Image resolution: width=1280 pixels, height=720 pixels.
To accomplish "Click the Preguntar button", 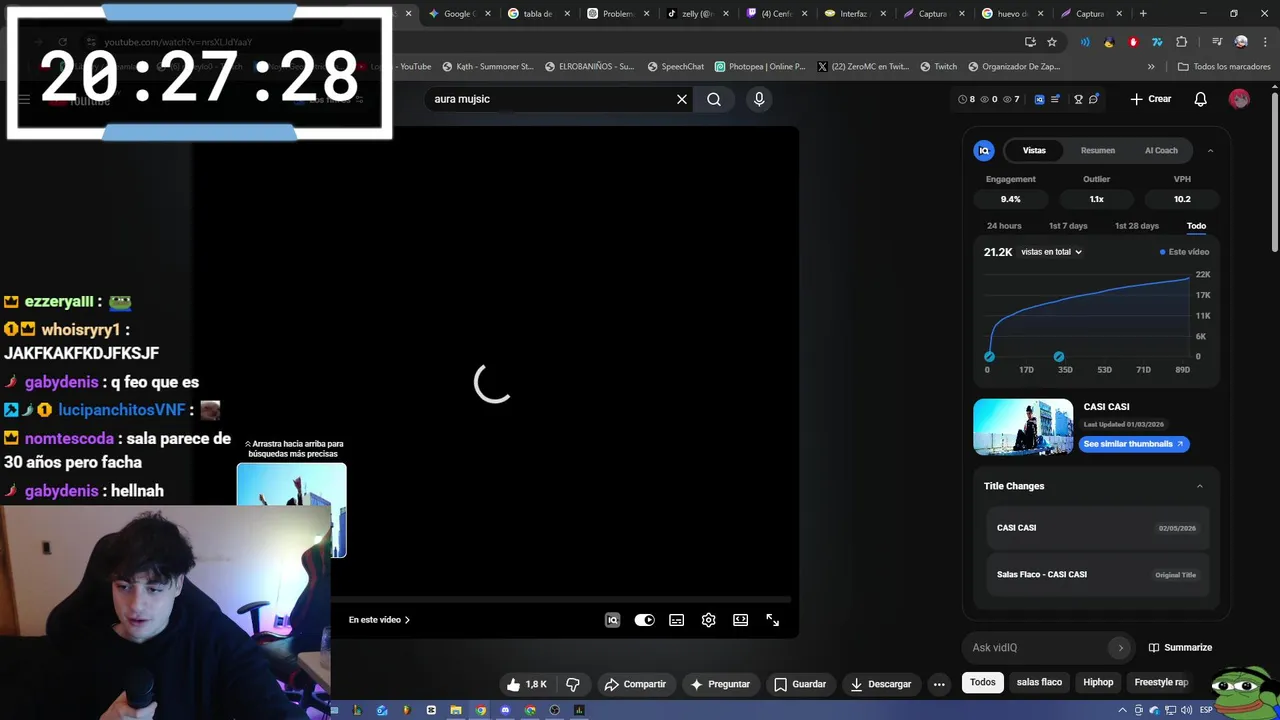I will tap(720, 684).
